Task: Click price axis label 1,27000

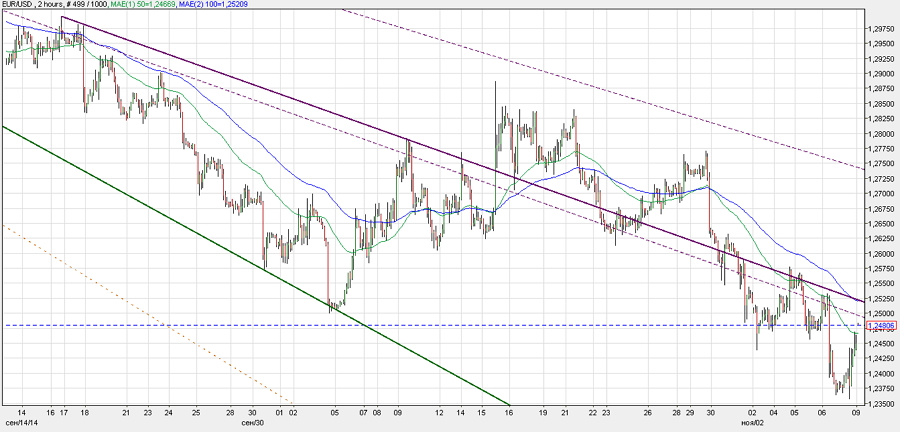Action: (883, 194)
